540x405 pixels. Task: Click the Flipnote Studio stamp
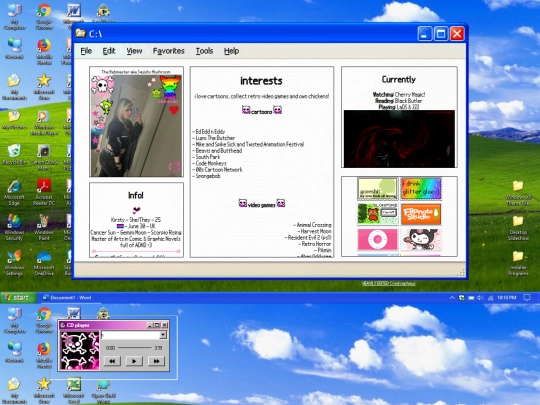pyautogui.click(x=421, y=214)
